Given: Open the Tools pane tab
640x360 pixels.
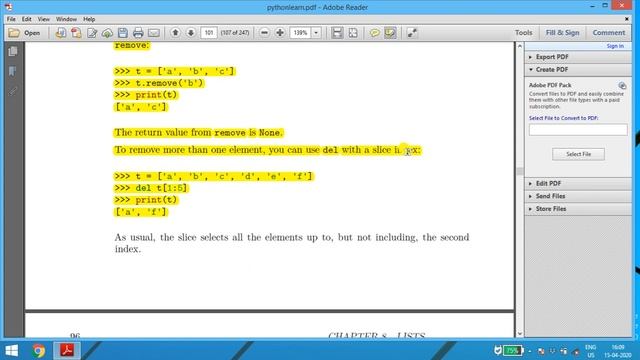Looking at the screenshot, I should [x=523, y=33].
